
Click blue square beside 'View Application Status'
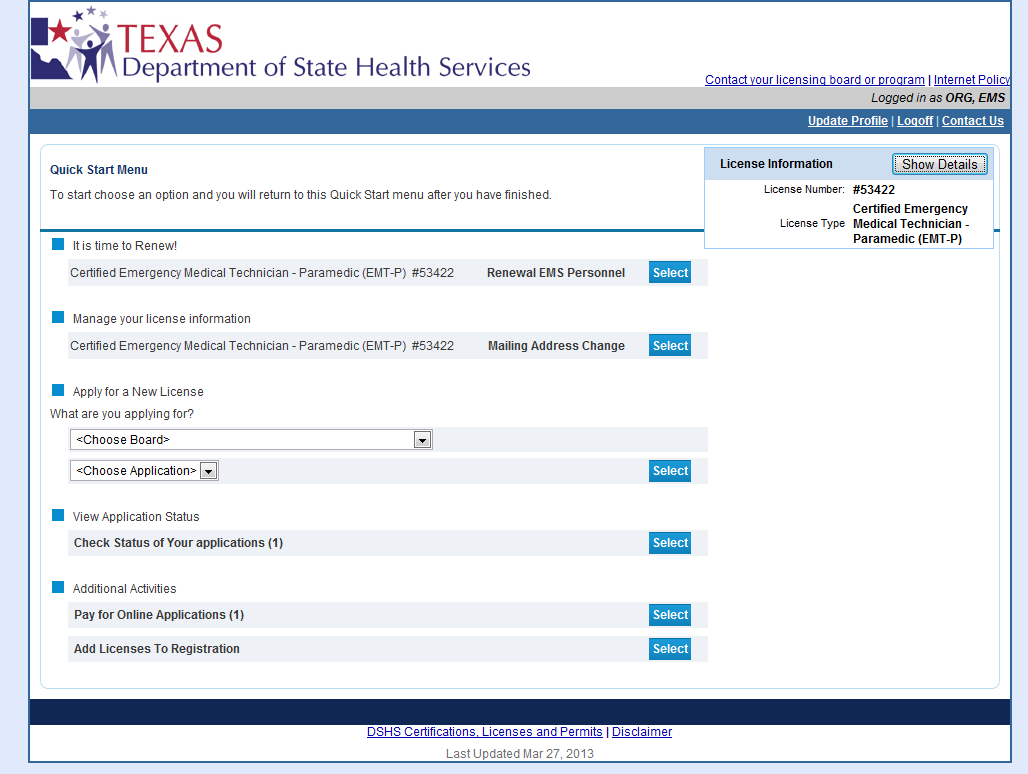(x=58, y=516)
